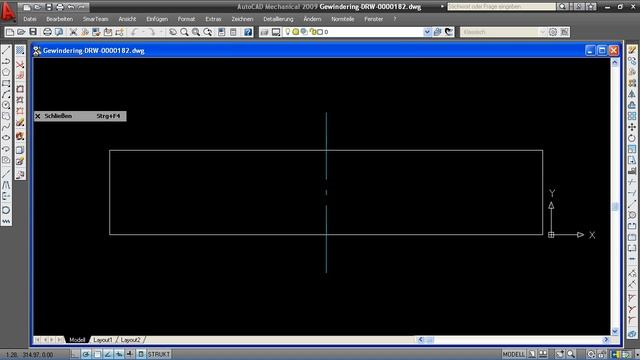Viewport: 640px width, 360px height.
Task: Open plot preview in standard toolbar
Action: (x=59, y=32)
